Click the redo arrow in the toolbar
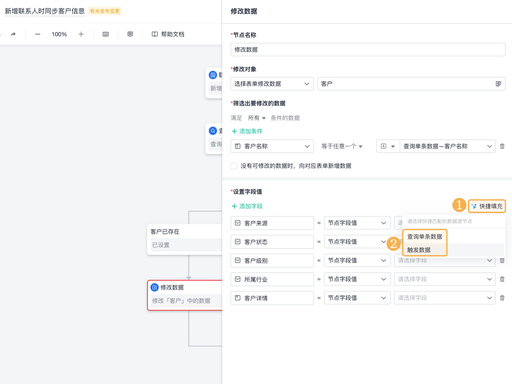This screenshot has width=512, height=384. pos(13,34)
